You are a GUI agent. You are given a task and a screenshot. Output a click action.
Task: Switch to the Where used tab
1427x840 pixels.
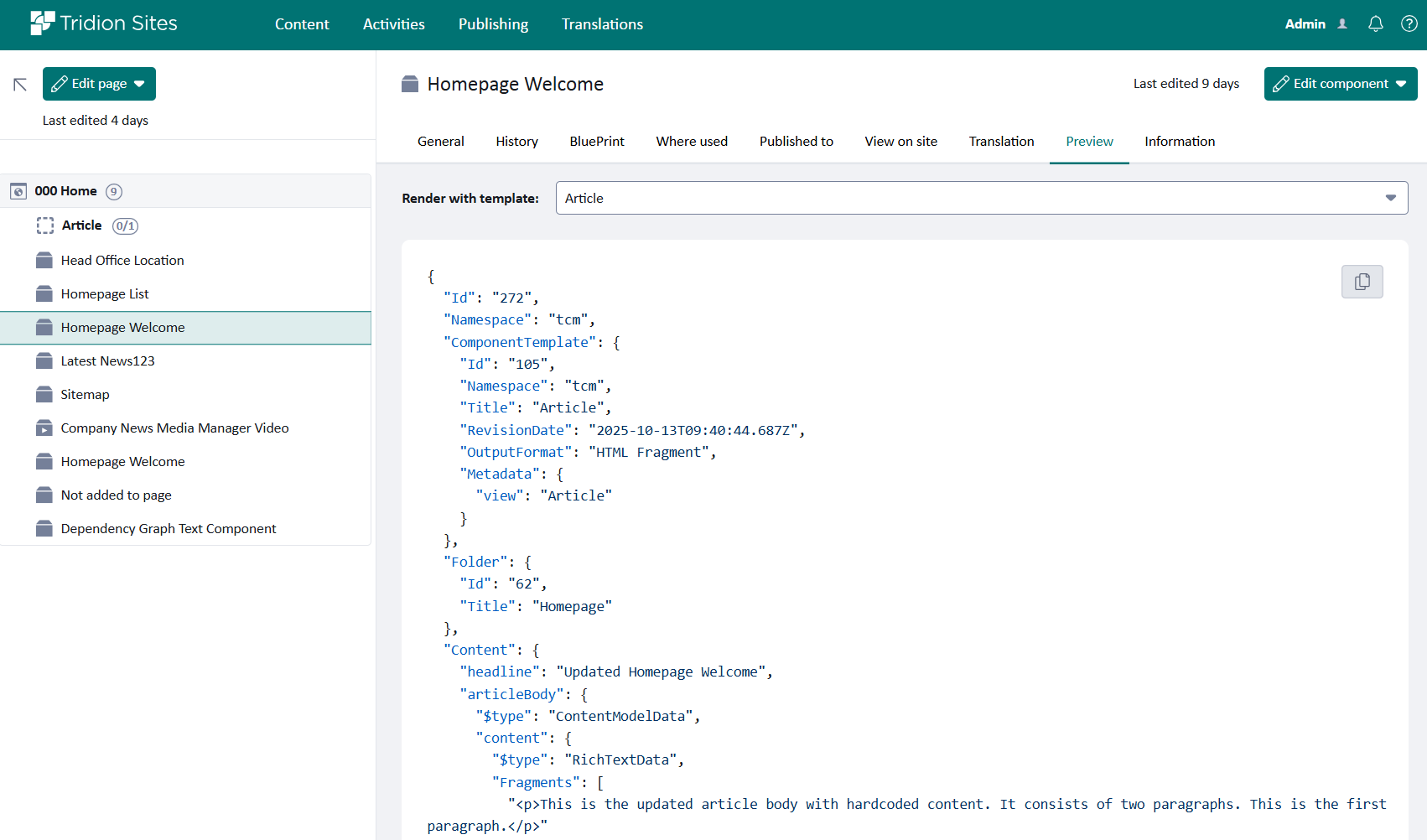(x=692, y=142)
